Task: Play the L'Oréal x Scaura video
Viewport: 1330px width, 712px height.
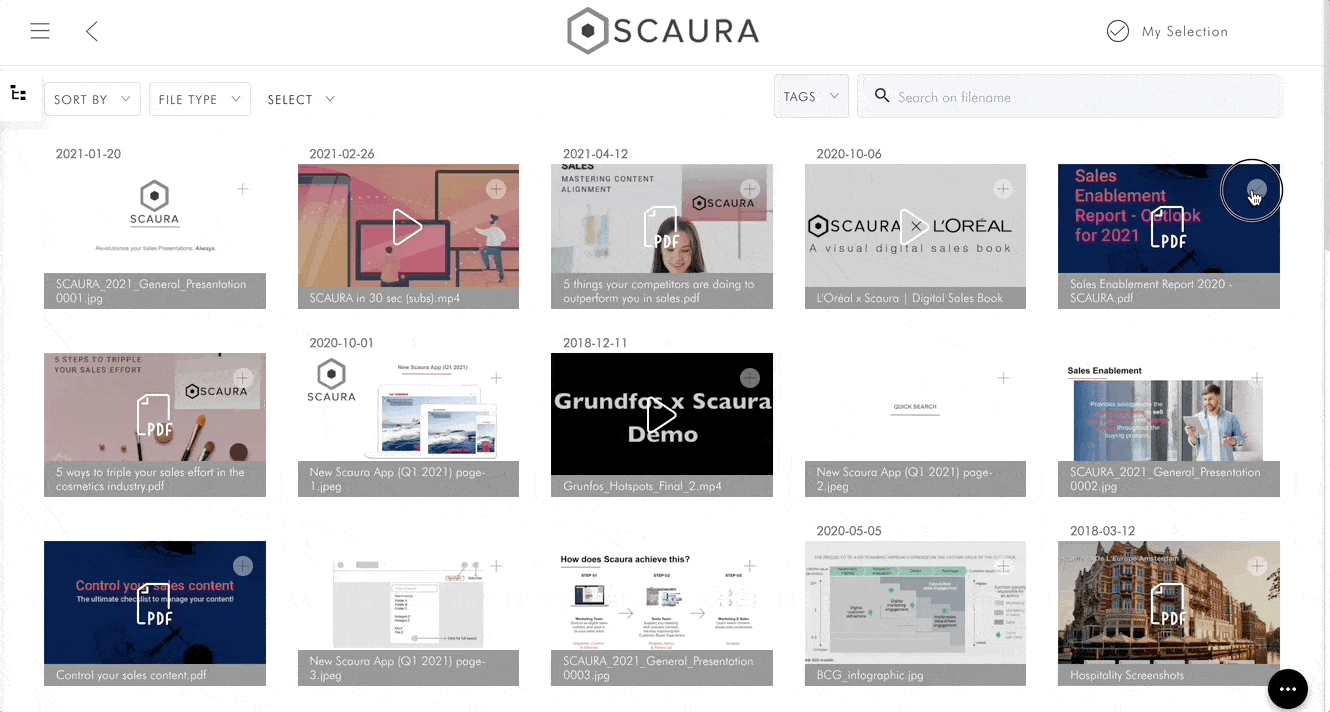Action: [x=914, y=227]
